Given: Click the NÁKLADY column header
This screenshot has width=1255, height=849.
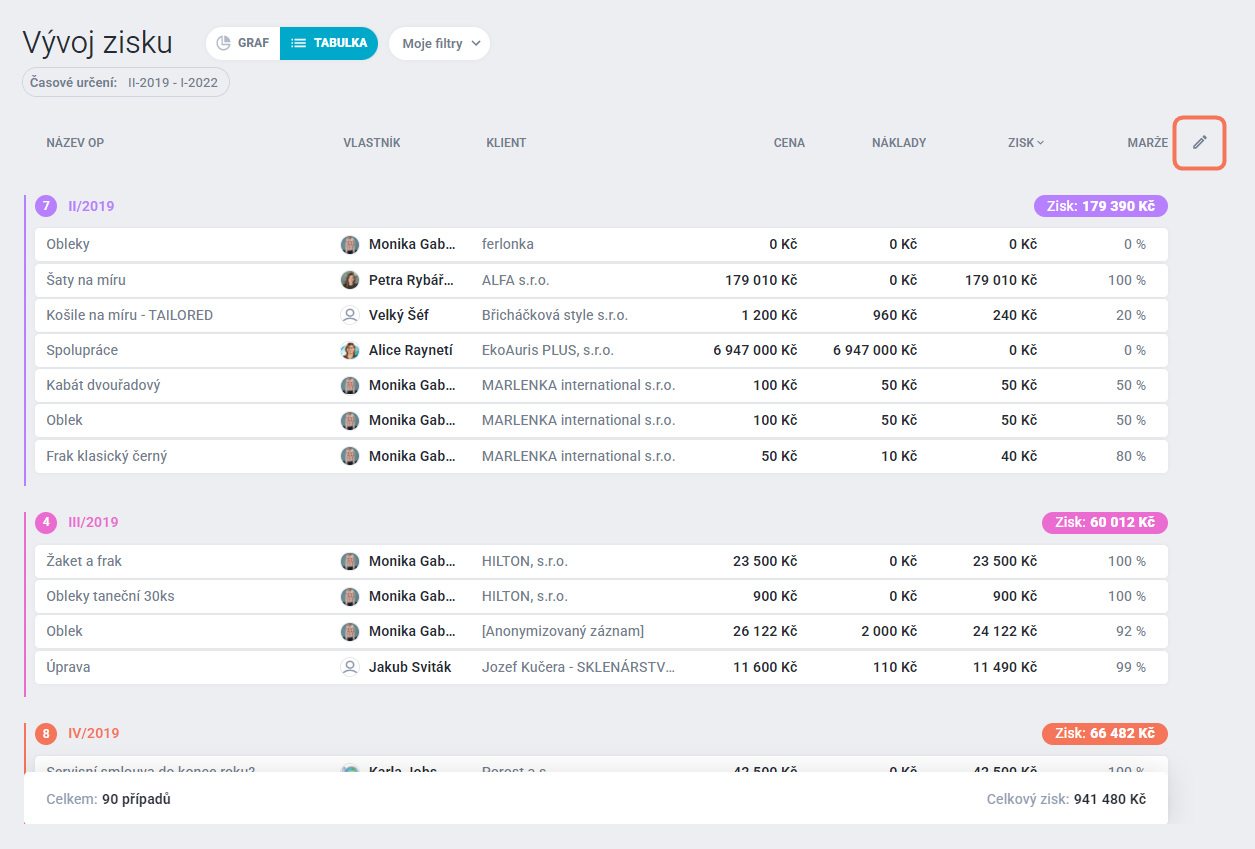Looking at the screenshot, I should 899,143.
